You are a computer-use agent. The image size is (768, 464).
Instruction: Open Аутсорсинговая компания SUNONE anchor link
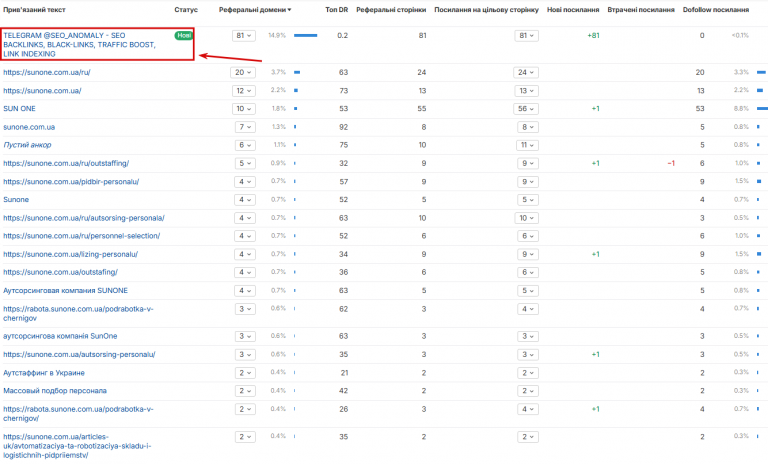point(65,291)
